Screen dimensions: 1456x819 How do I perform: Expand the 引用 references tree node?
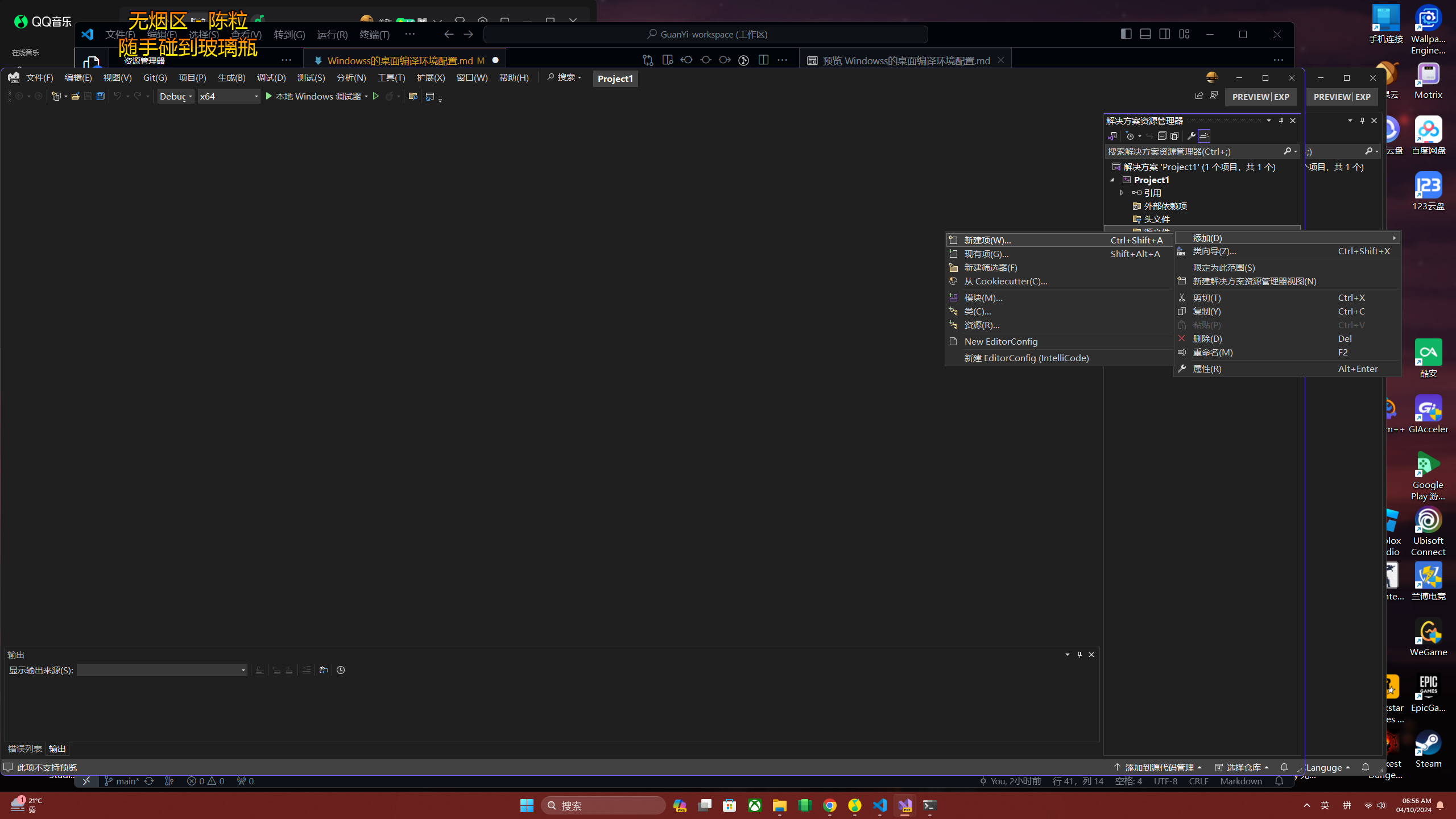click(1122, 193)
